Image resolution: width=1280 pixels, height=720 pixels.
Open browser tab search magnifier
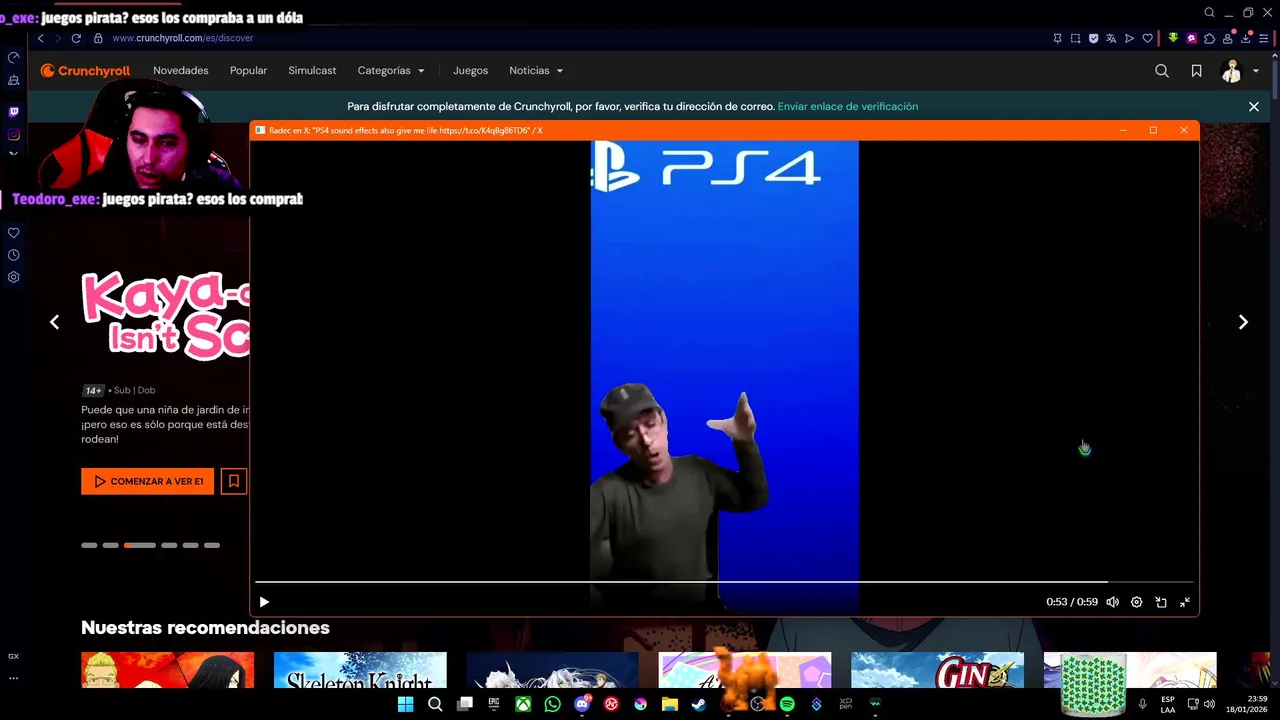tap(1209, 13)
